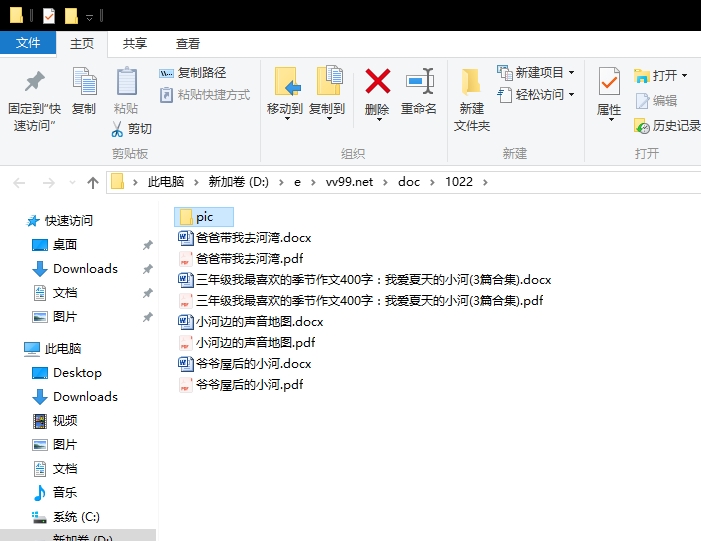Select 快速访问 in navigation pane

[68, 220]
